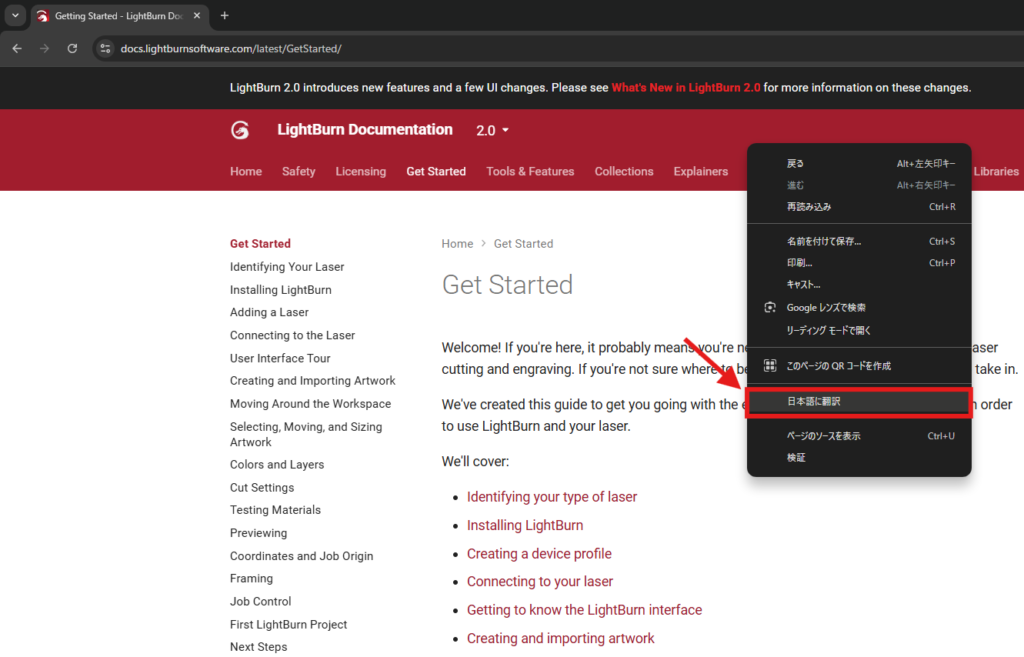
Task: Click 名前を付けて保存 in the context menu
Action: pyautogui.click(x=823, y=241)
